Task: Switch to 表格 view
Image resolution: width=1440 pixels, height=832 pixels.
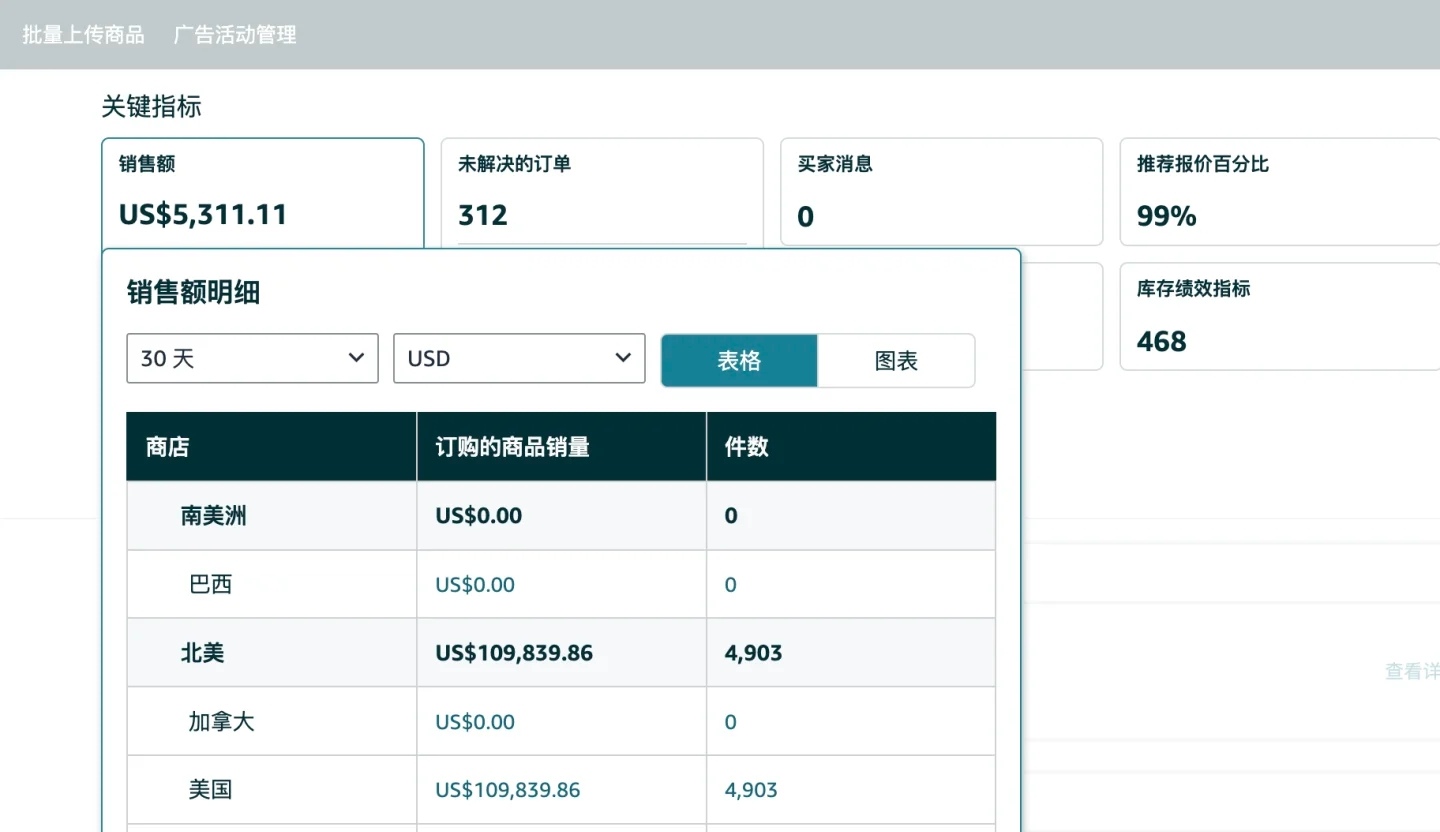Action: 739,361
